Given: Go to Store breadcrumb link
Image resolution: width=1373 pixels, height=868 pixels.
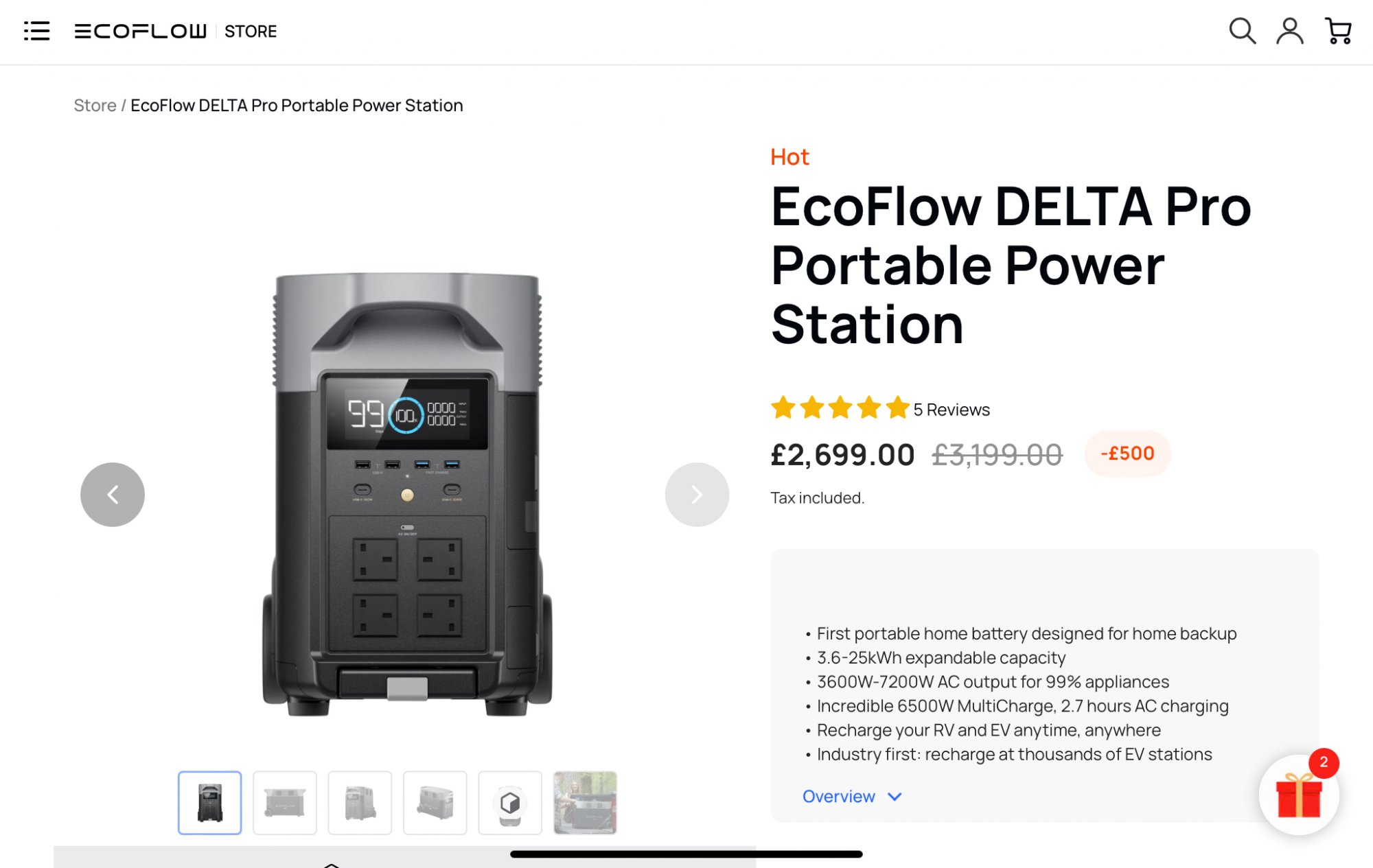Looking at the screenshot, I should click(x=95, y=105).
